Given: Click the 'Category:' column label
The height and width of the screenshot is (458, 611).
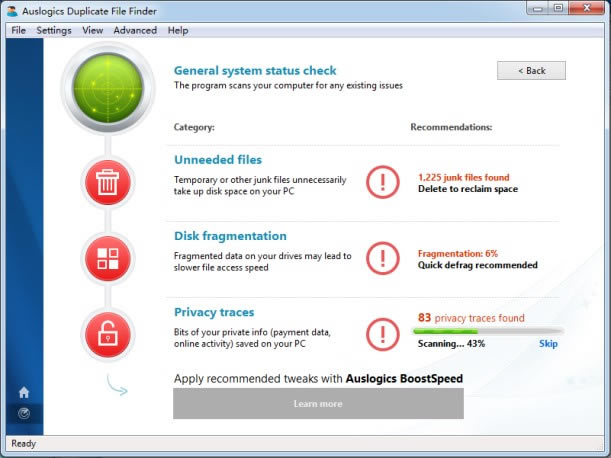Looking at the screenshot, I should coord(194,127).
